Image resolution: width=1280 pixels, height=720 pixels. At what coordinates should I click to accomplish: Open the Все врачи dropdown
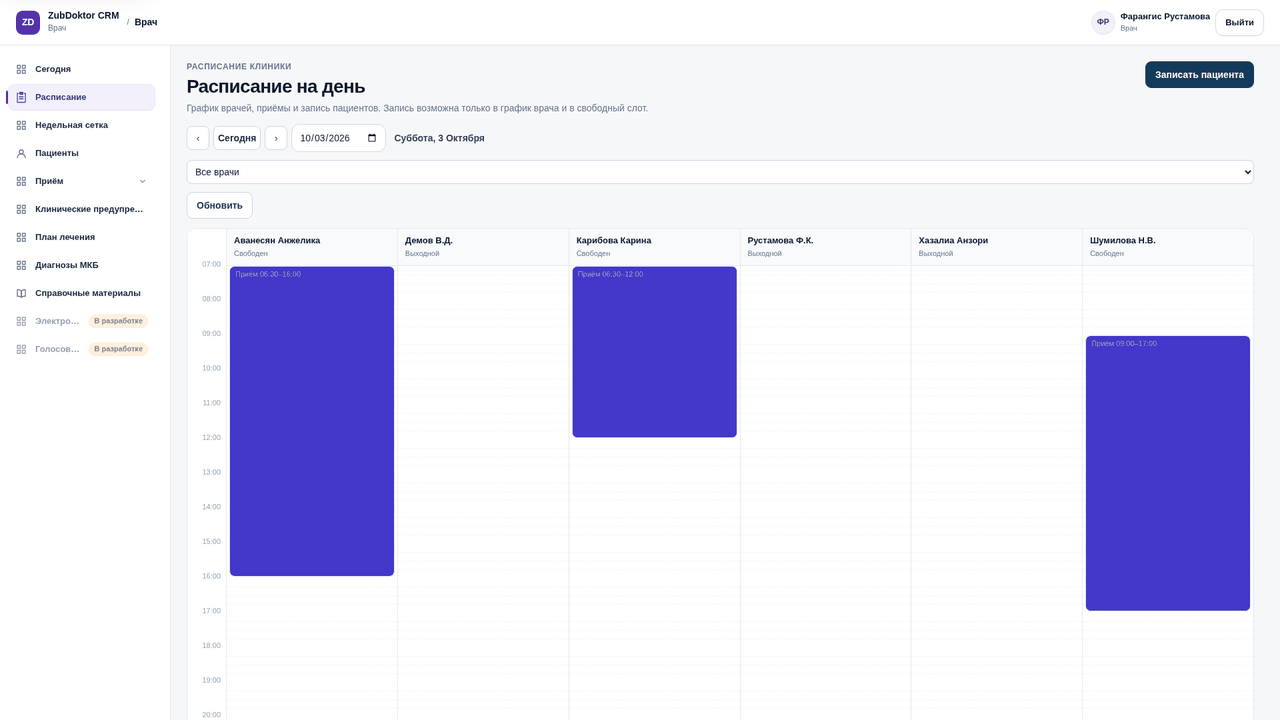pyautogui.click(x=720, y=172)
